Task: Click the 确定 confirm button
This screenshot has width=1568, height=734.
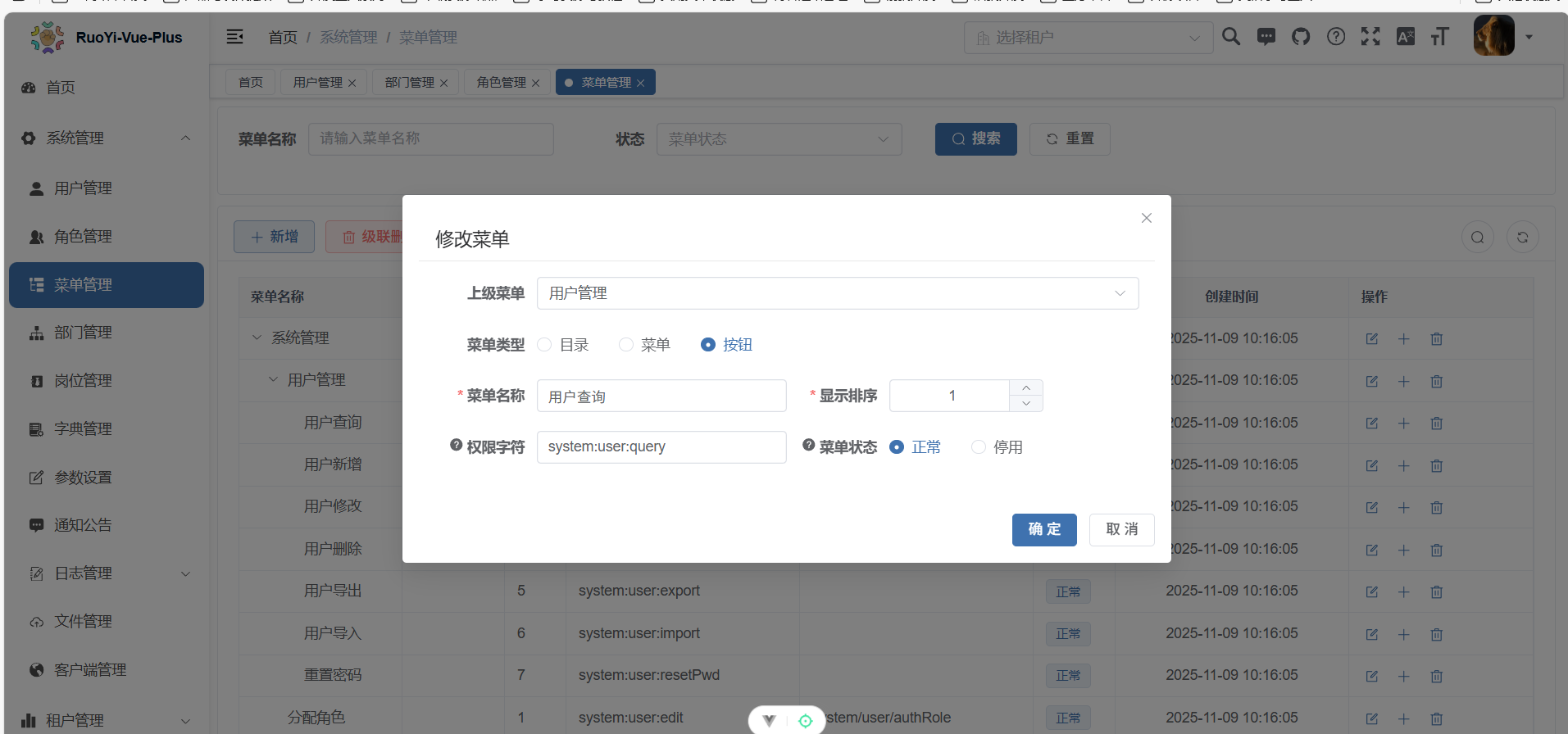Action: point(1044,530)
